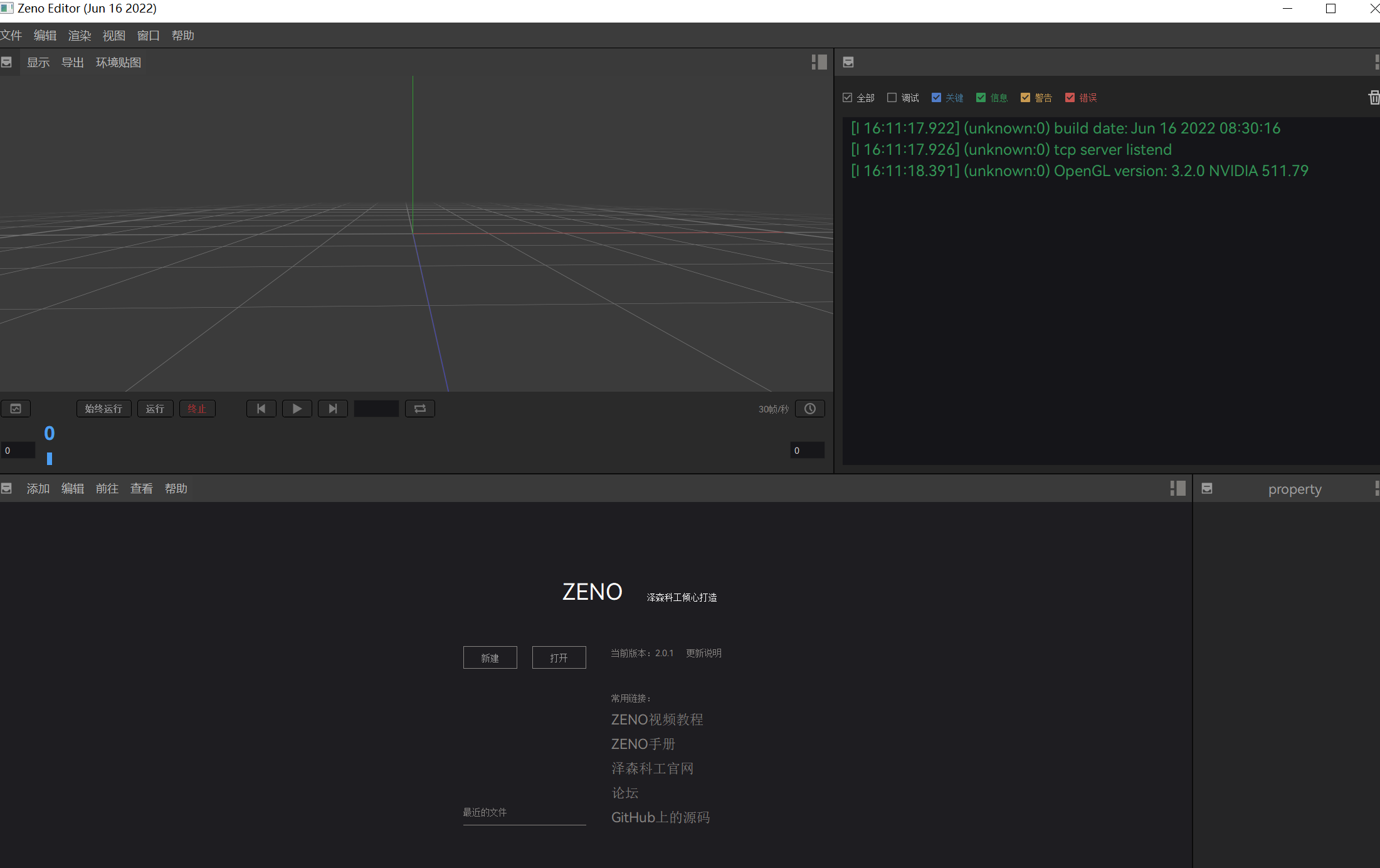Jump to first frame with skip-back icon
1380x868 pixels.
(261, 409)
